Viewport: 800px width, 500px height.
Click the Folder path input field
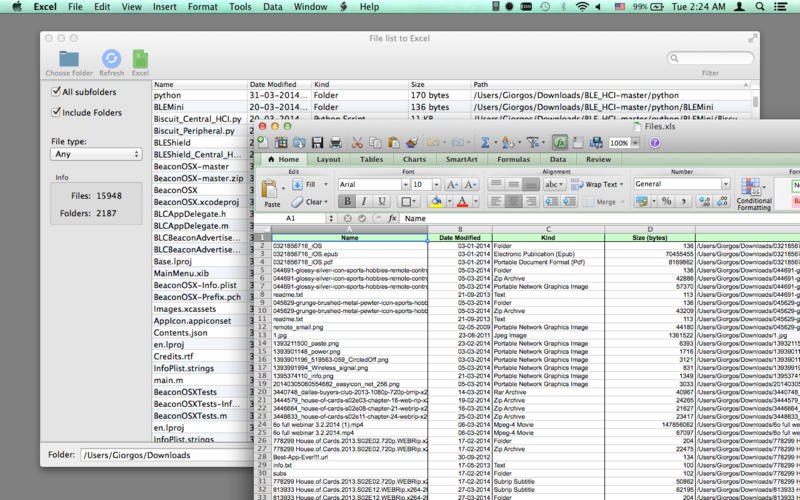pos(167,455)
